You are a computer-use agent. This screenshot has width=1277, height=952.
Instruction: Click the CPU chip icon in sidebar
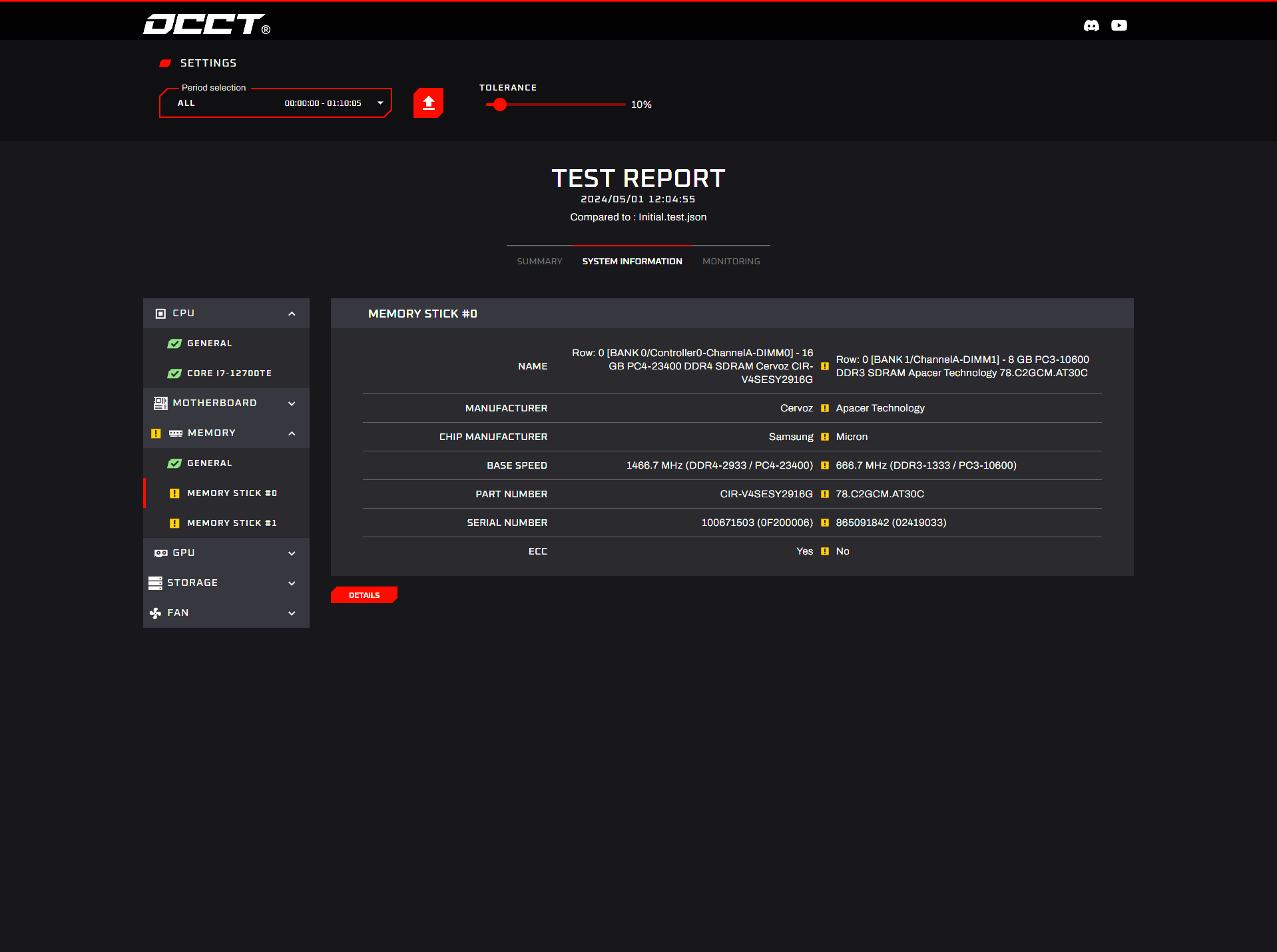point(160,313)
